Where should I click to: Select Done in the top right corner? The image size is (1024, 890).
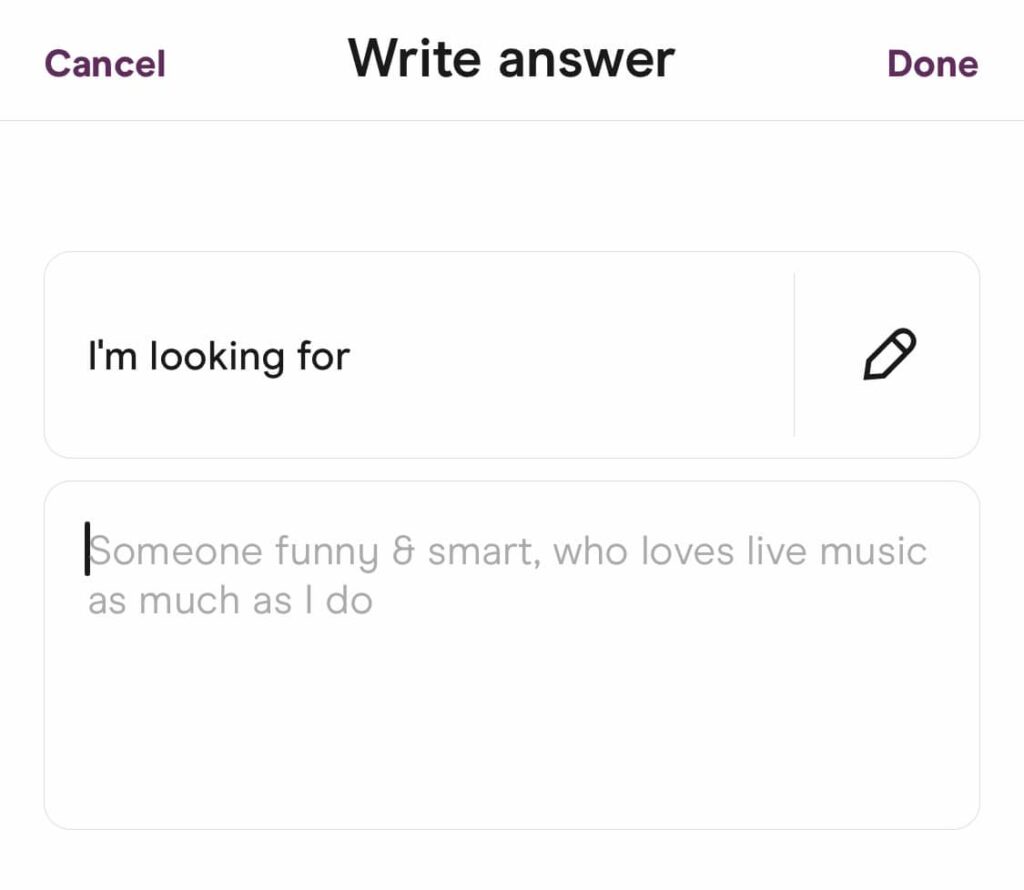(x=933, y=62)
